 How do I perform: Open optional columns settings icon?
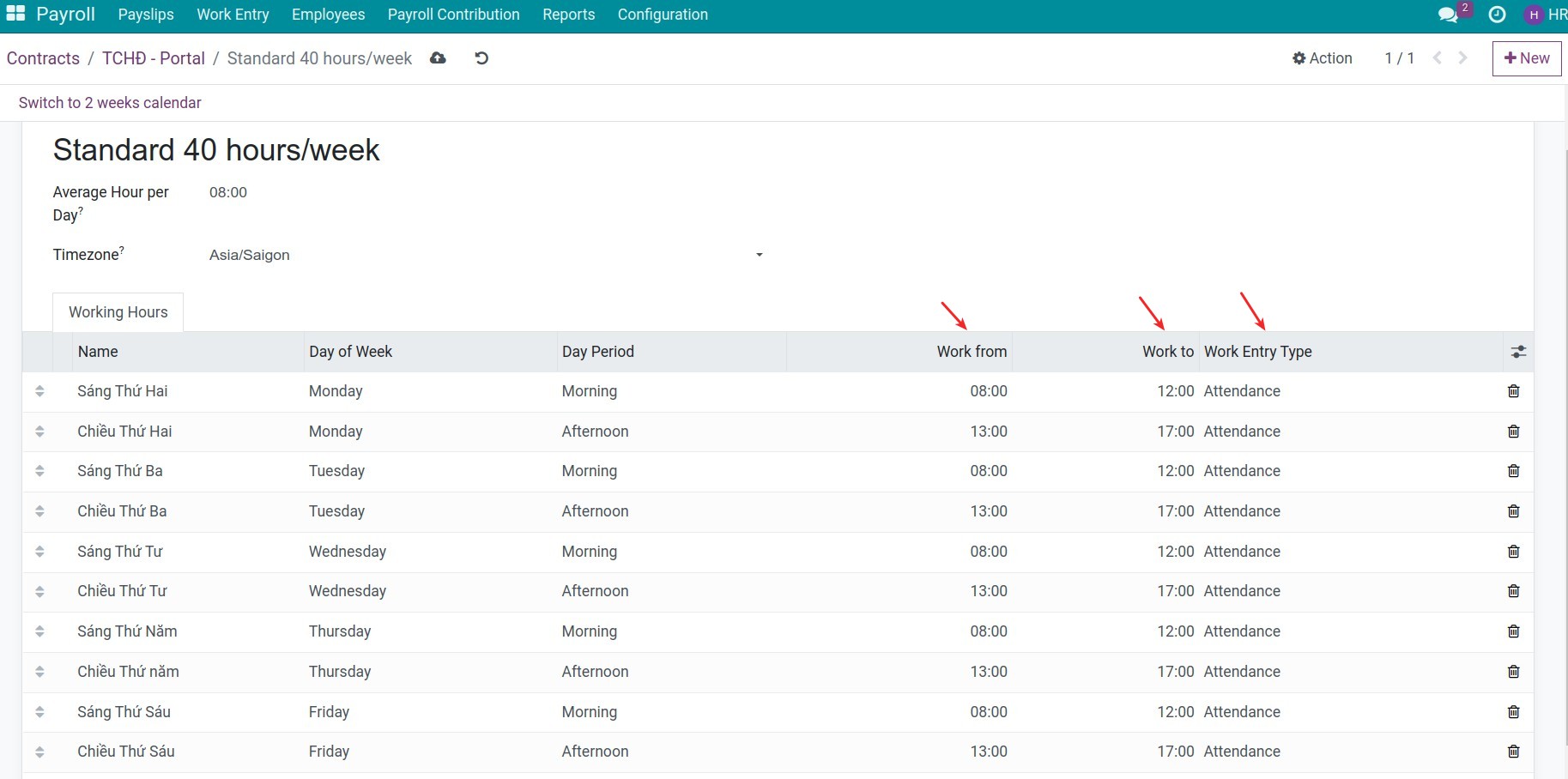(x=1518, y=352)
